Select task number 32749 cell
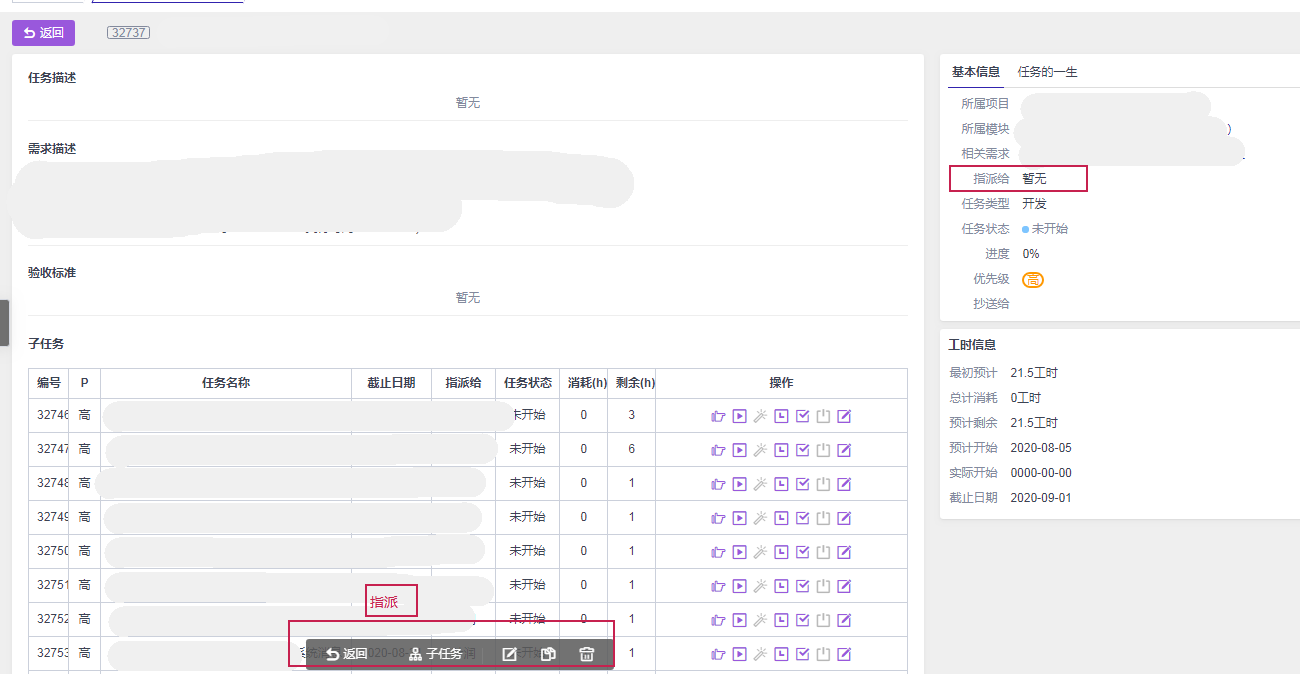This screenshot has height=674, width=1300. pyautogui.click(x=49, y=517)
